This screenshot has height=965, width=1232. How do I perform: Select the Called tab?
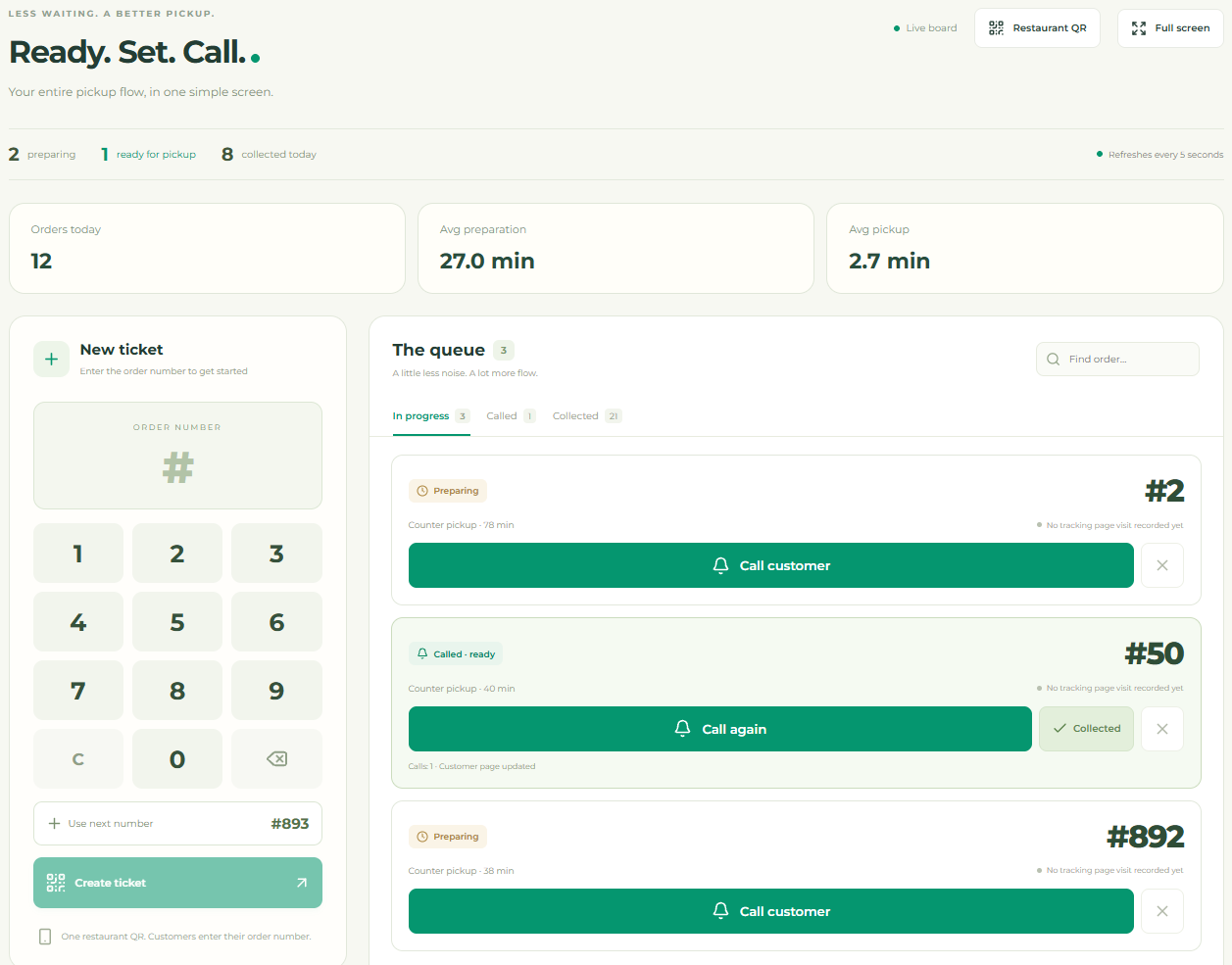pyautogui.click(x=511, y=416)
